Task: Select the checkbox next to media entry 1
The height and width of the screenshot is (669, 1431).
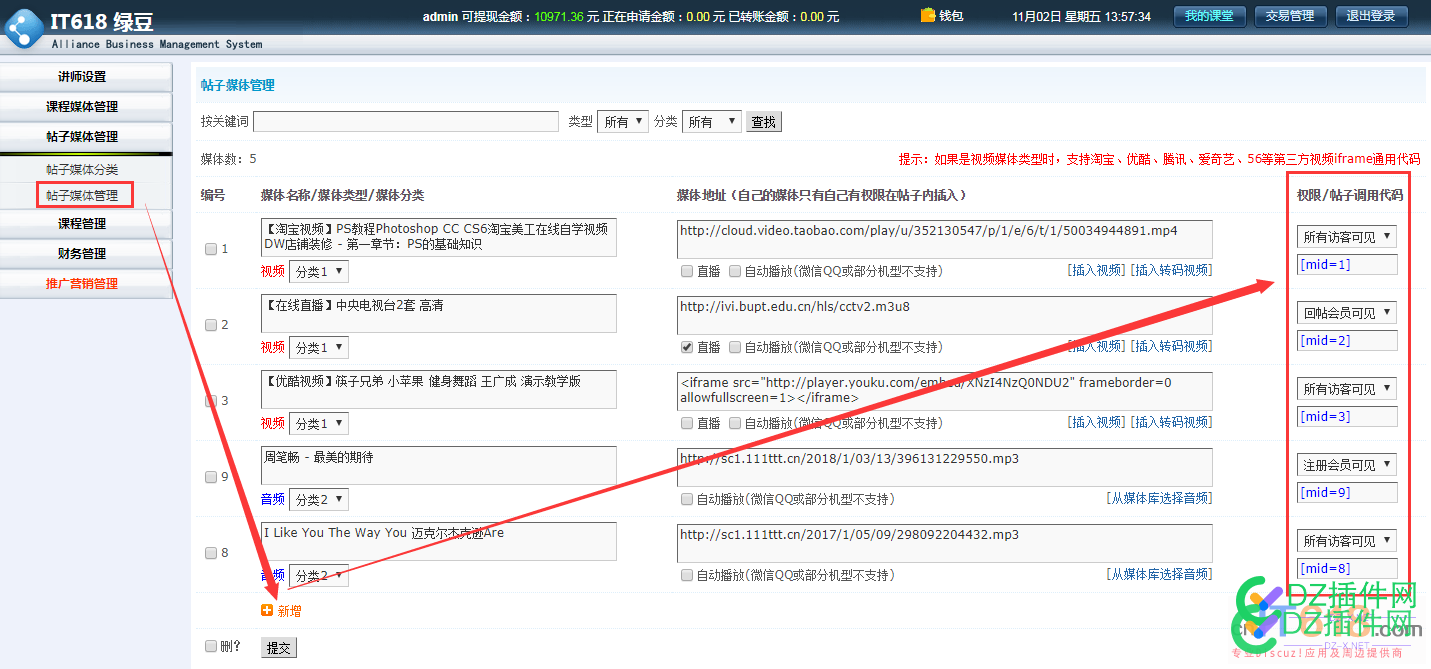Action: click(210, 248)
